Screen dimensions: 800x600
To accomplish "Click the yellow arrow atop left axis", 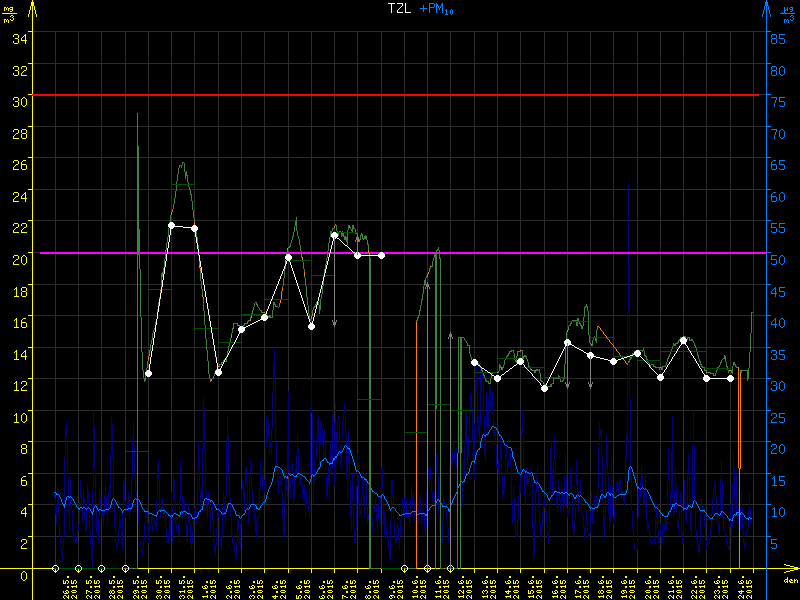I will pos(32,9).
